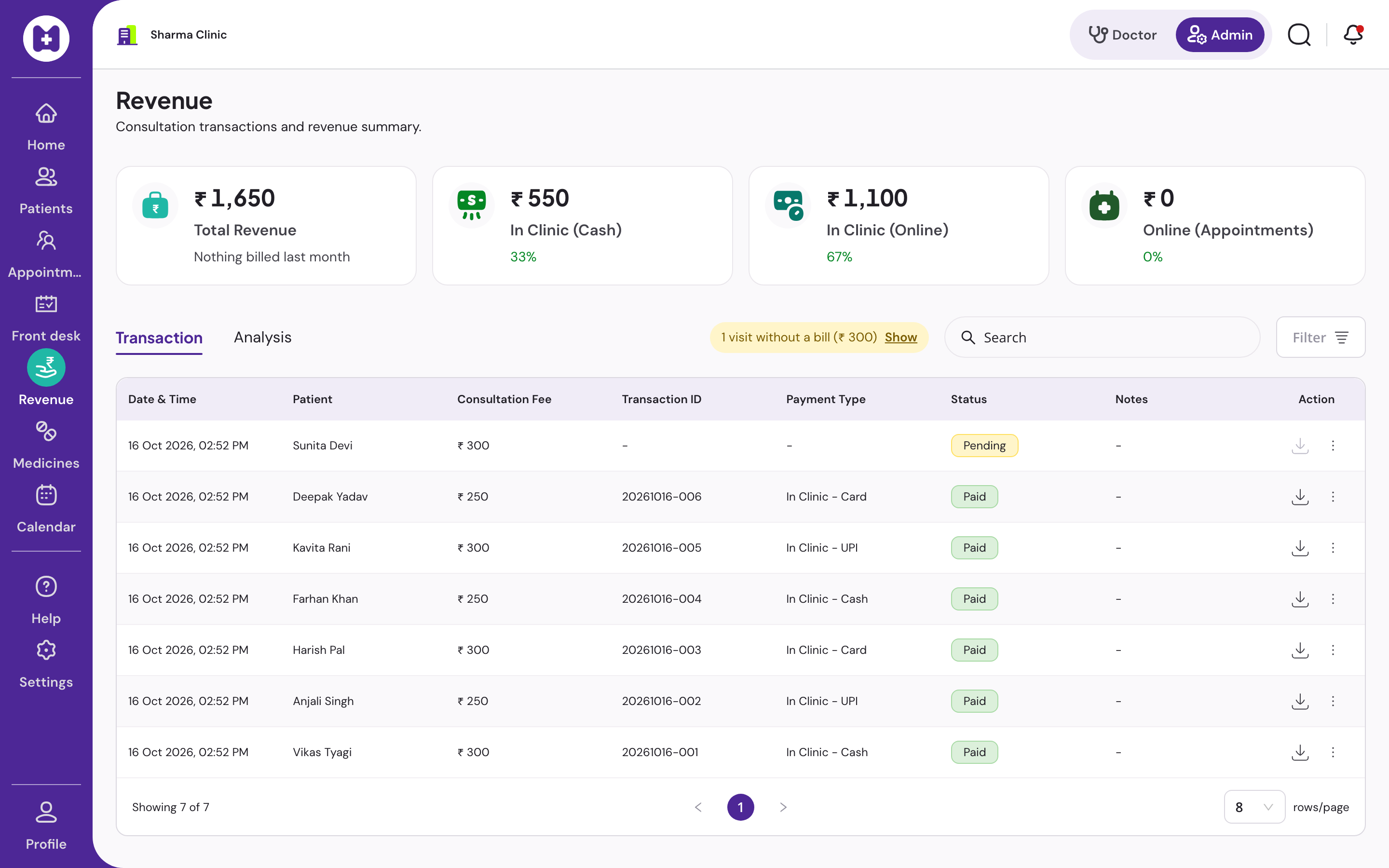Click the Date & Time column header

(162, 399)
